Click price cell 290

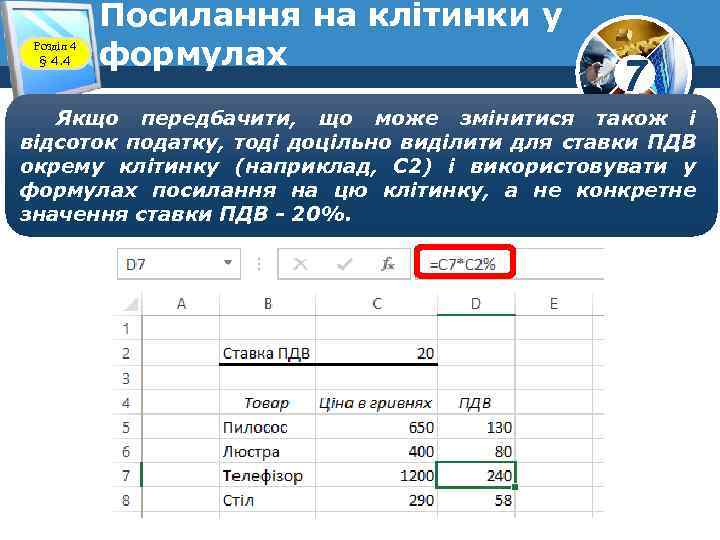click(377, 500)
